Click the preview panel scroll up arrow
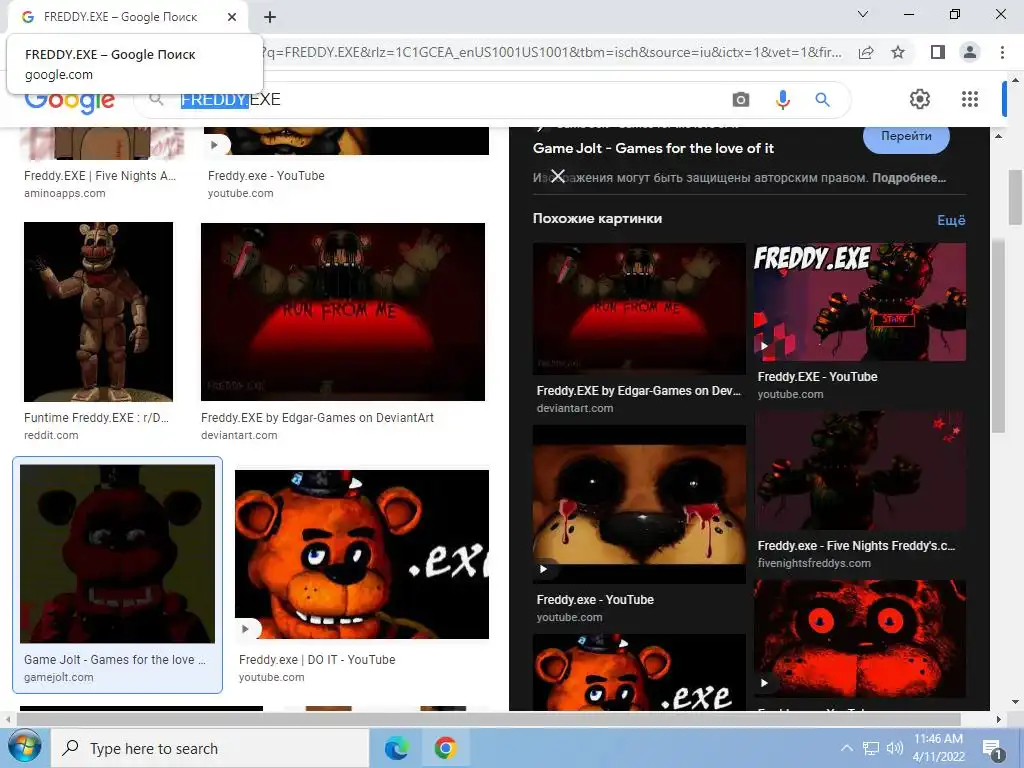This screenshot has width=1024, height=768. (x=999, y=136)
